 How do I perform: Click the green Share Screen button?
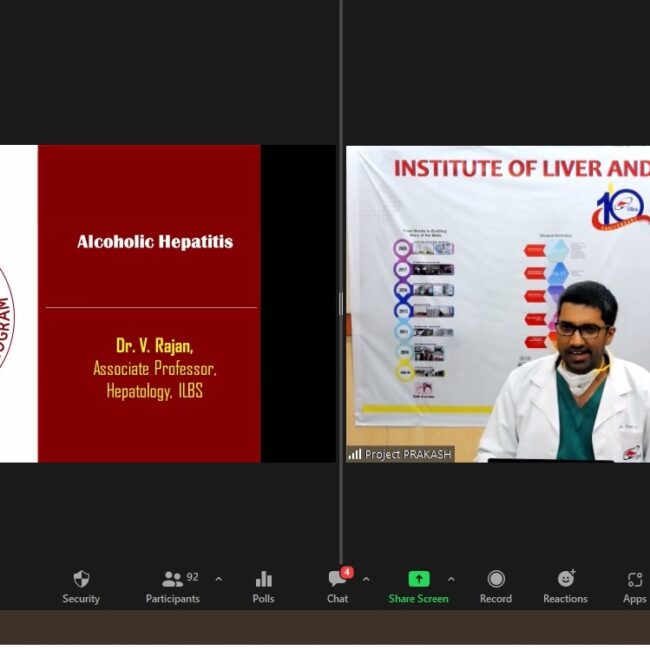418,586
